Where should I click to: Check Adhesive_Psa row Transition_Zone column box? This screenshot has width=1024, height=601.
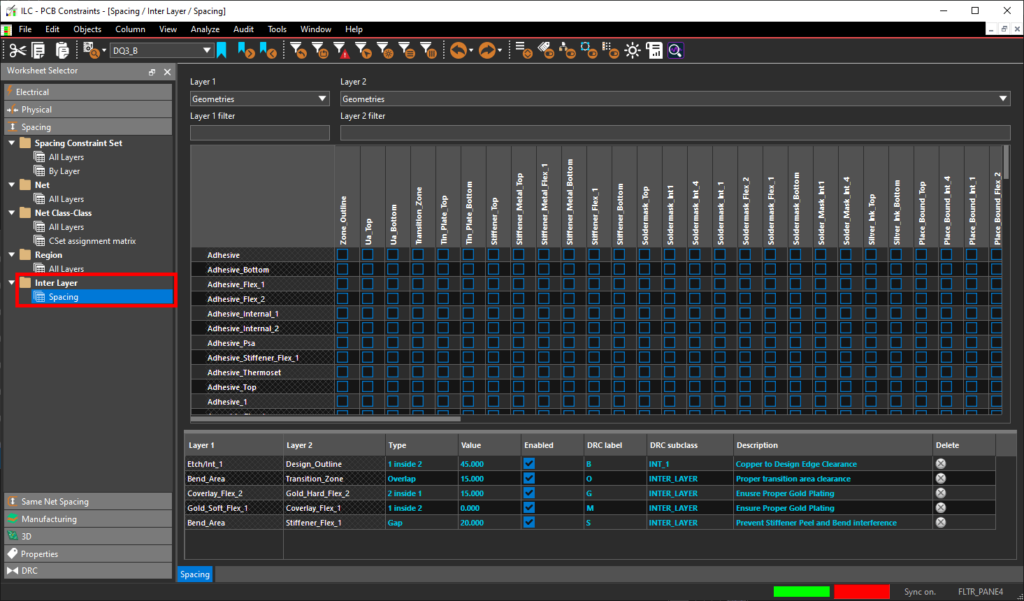pos(418,343)
